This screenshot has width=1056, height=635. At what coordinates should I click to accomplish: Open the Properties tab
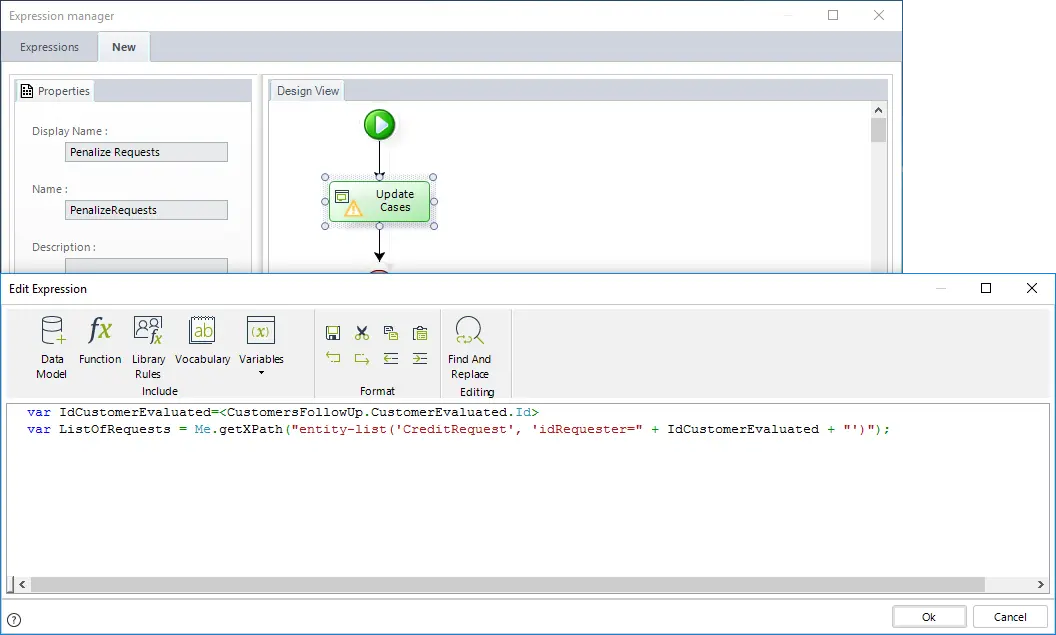coord(55,91)
